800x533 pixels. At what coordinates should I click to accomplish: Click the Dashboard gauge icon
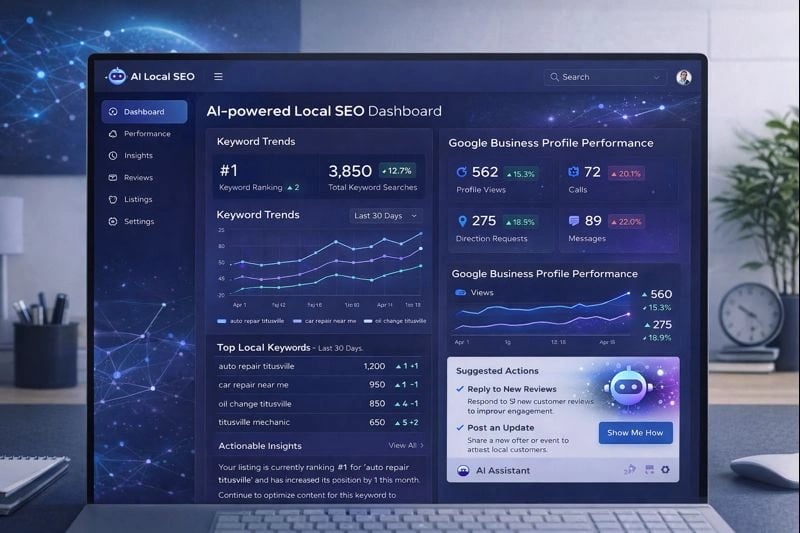tap(113, 112)
